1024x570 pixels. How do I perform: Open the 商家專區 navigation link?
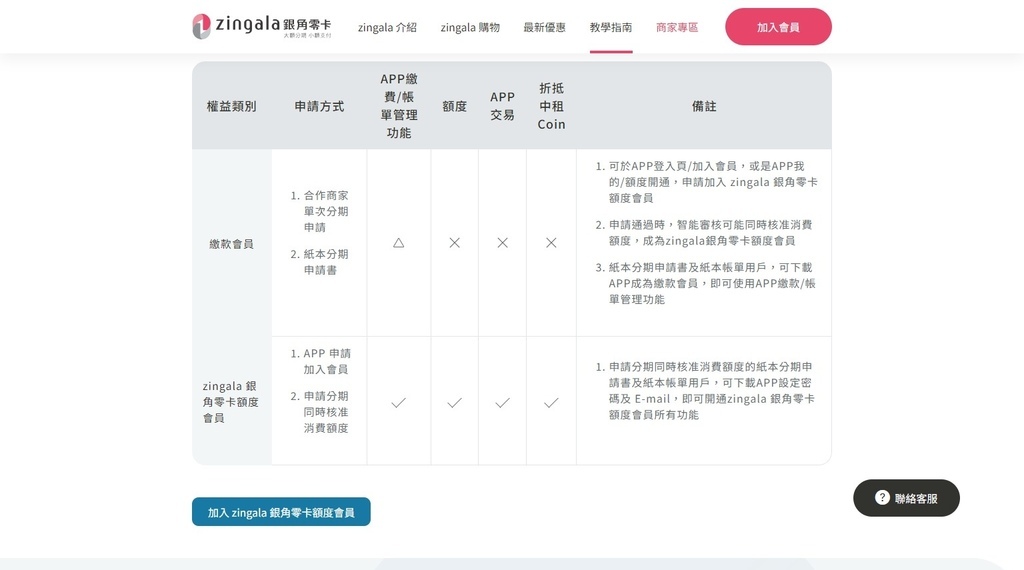[677, 27]
